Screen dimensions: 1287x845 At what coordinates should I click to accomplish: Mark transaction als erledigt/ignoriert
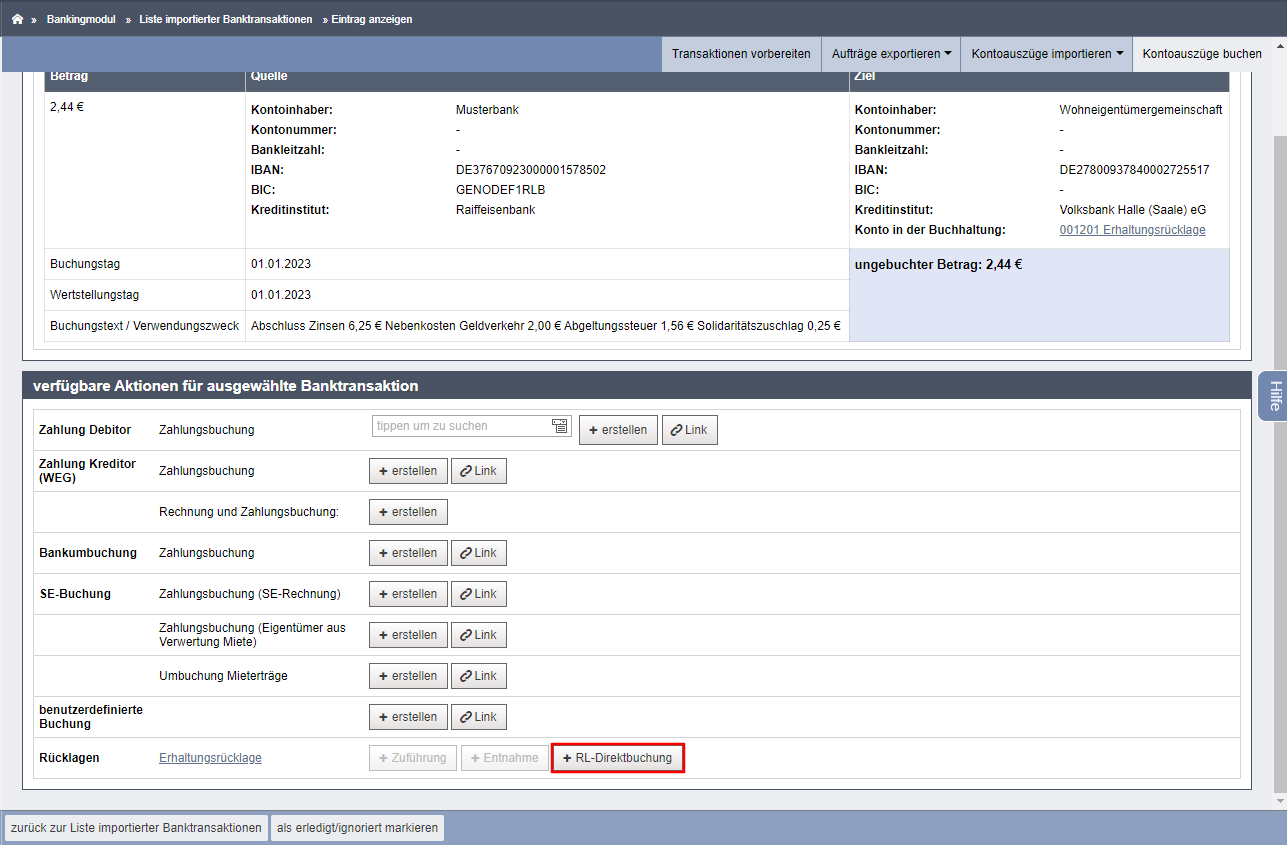click(x=357, y=828)
